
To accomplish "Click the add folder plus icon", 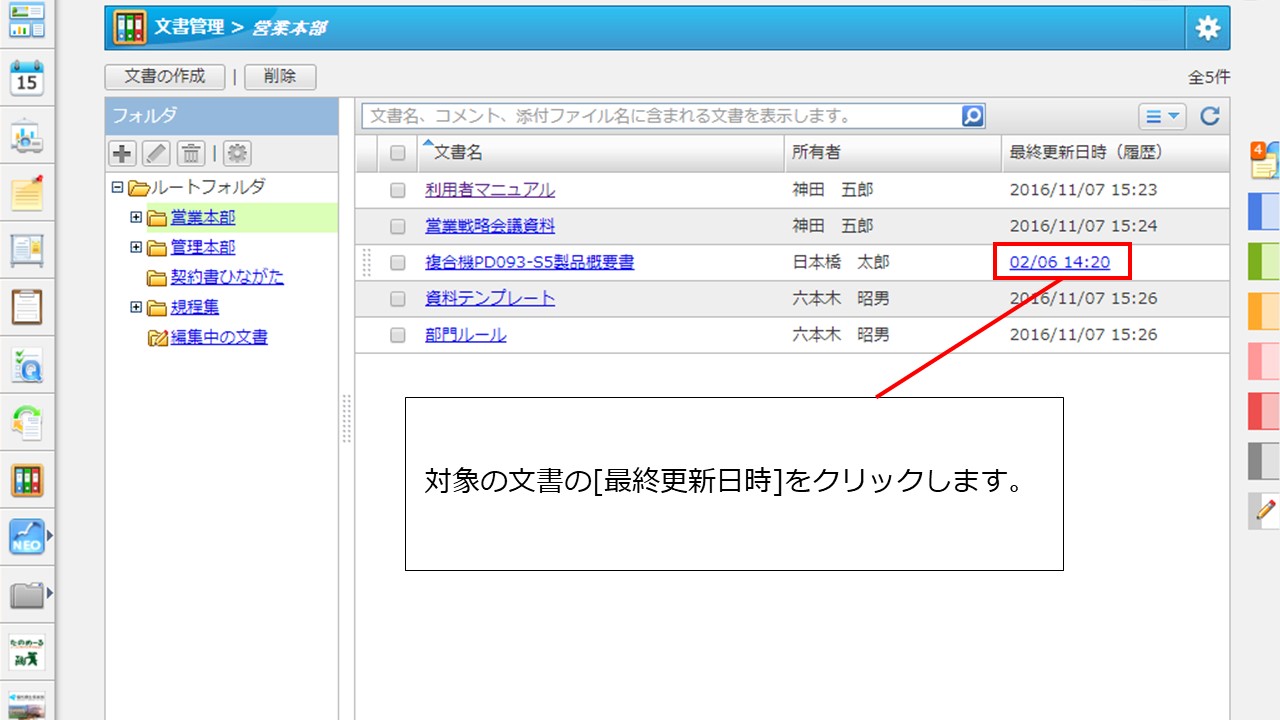I will [122, 153].
